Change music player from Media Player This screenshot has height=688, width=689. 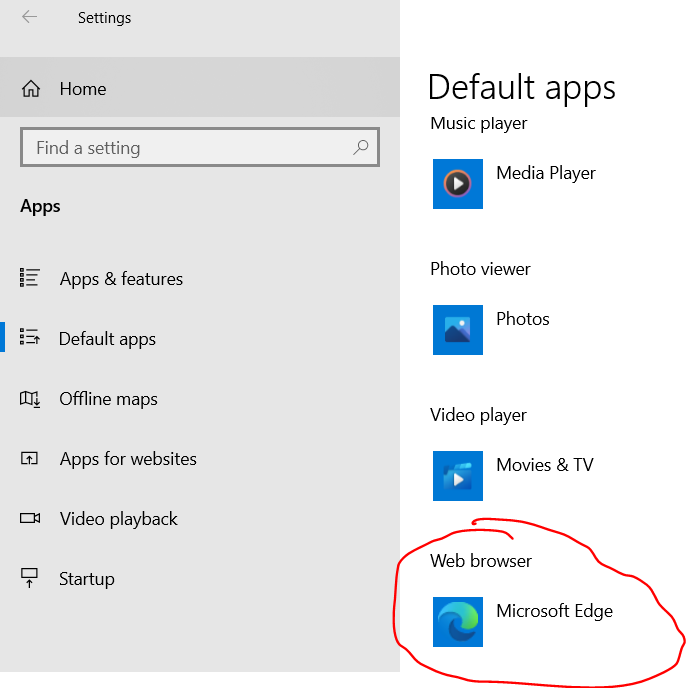pyautogui.click(x=546, y=173)
